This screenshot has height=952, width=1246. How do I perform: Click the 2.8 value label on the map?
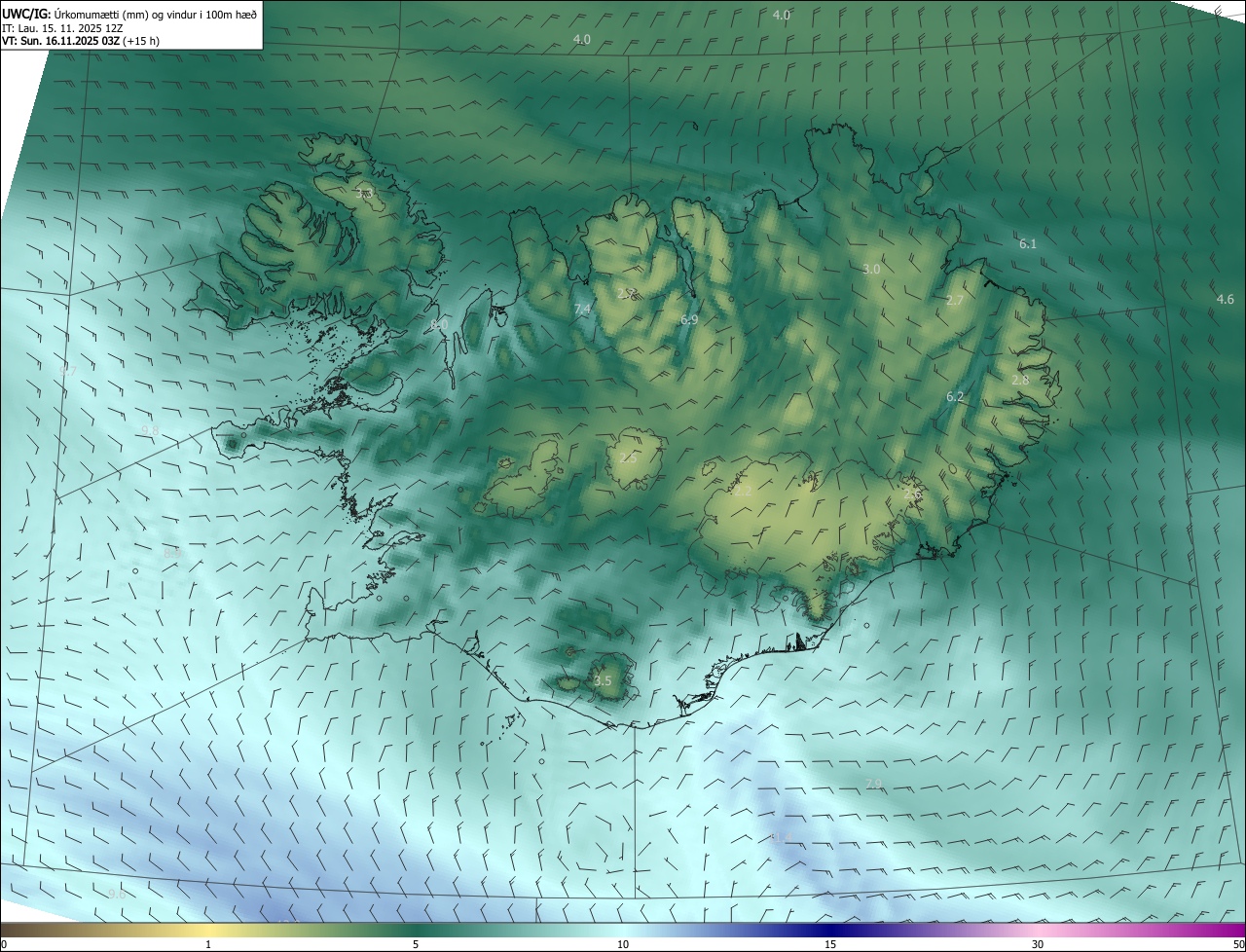pyautogui.click(x=1020, y=380)
